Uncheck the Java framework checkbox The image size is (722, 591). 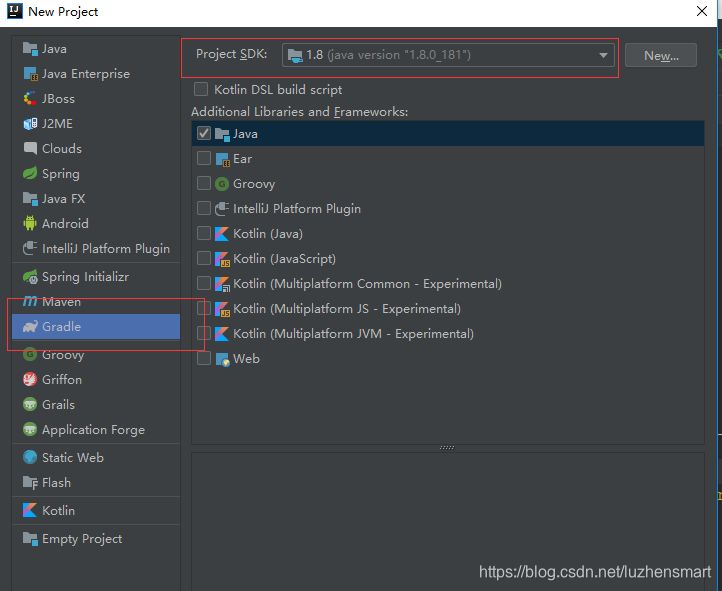pyautogui.click(x=204, y=133)
